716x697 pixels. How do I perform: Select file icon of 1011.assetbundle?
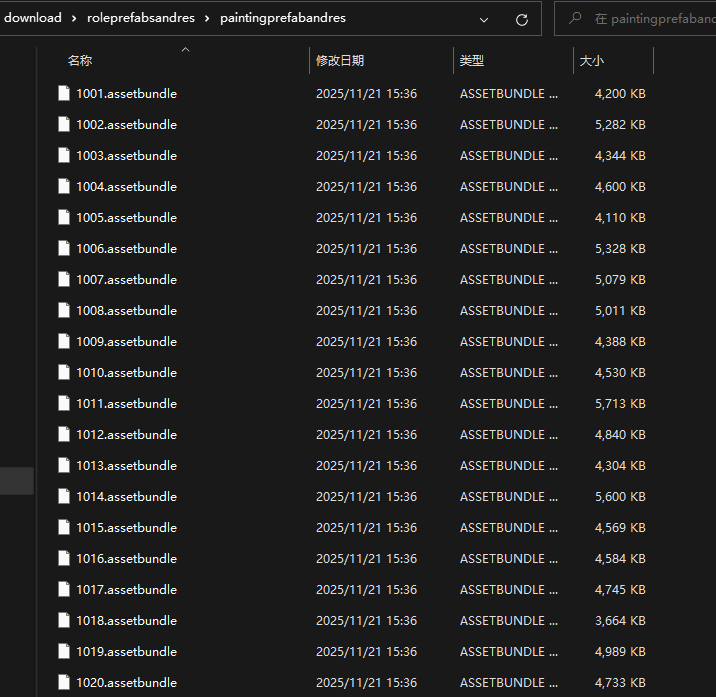click(x=64, y=404)
